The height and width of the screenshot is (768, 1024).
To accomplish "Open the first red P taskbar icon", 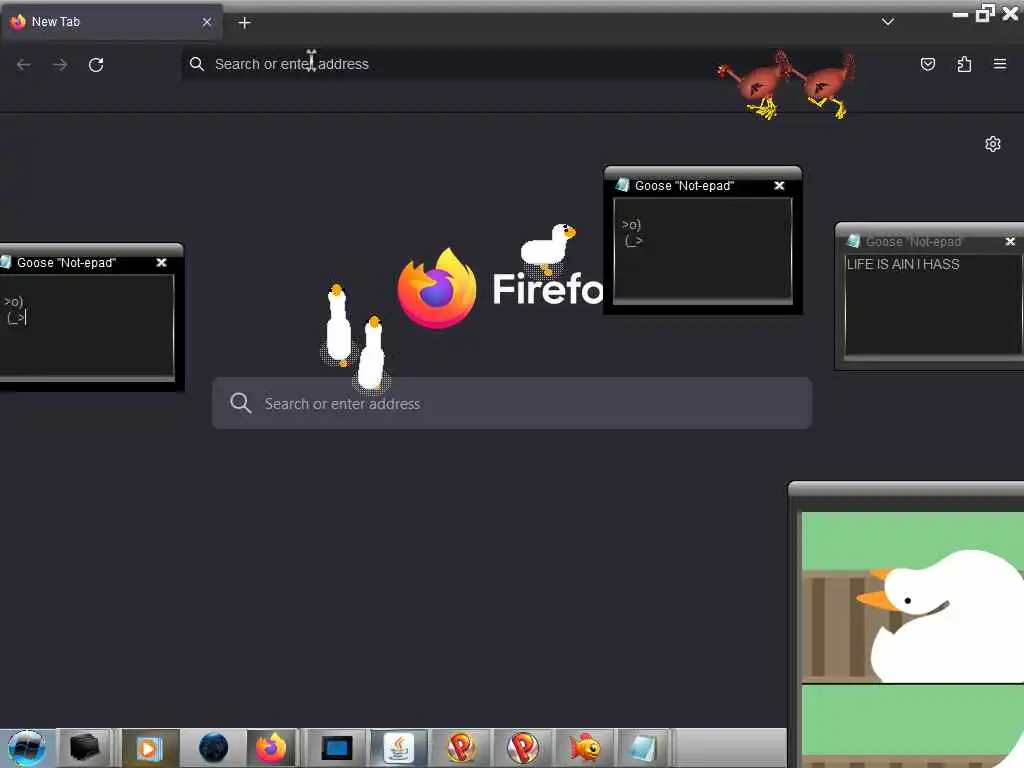I will (461, 748).
